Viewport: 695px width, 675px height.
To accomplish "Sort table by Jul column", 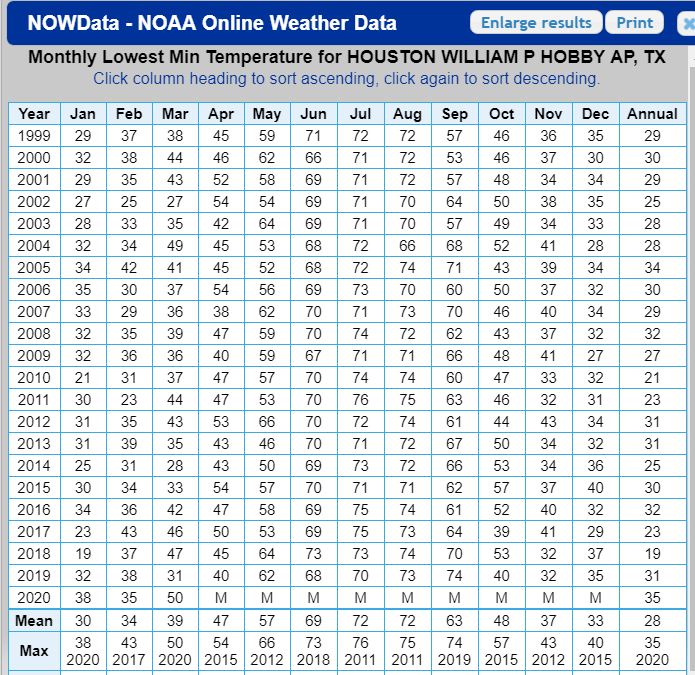I will (360, 114).
